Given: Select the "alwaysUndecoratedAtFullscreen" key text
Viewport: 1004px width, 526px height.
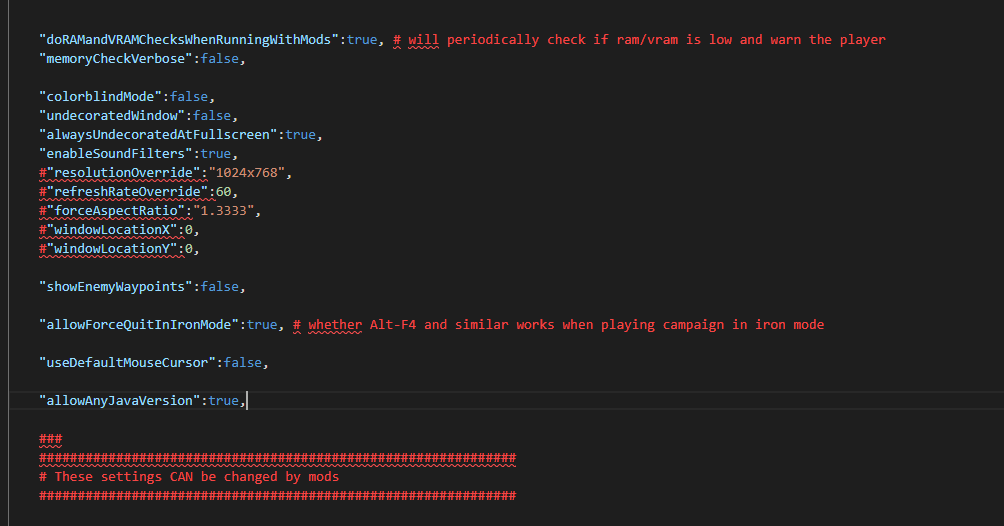Looking at the screenshot, I should (161, 135).
